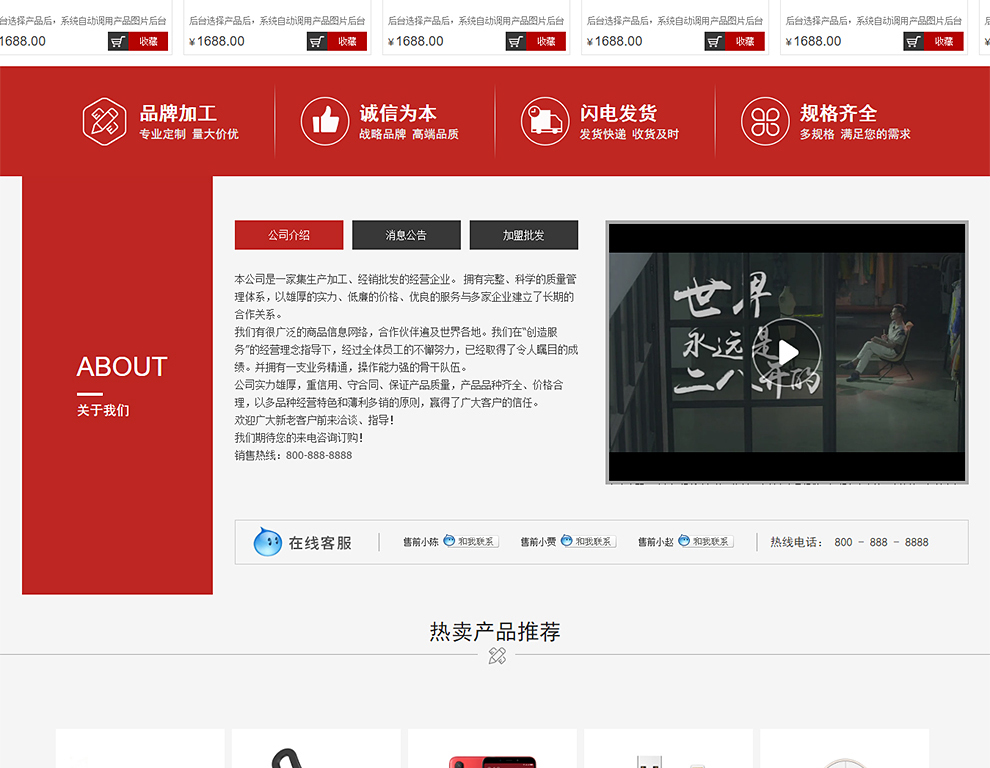Image resolution: width=990 pixels, height=768 pixels.
Task: Click the 在线客服 label text
Action: (x=320, y=543)
